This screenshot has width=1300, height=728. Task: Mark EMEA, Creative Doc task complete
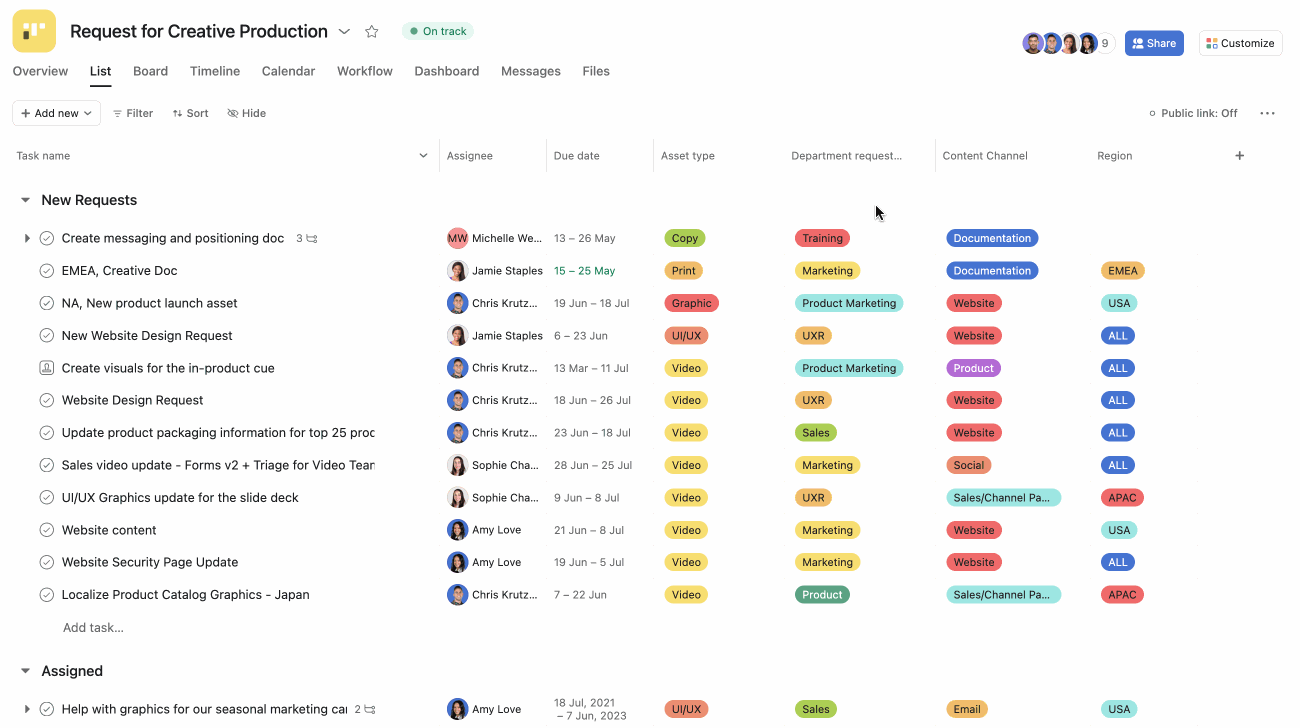tap(46, 270)
